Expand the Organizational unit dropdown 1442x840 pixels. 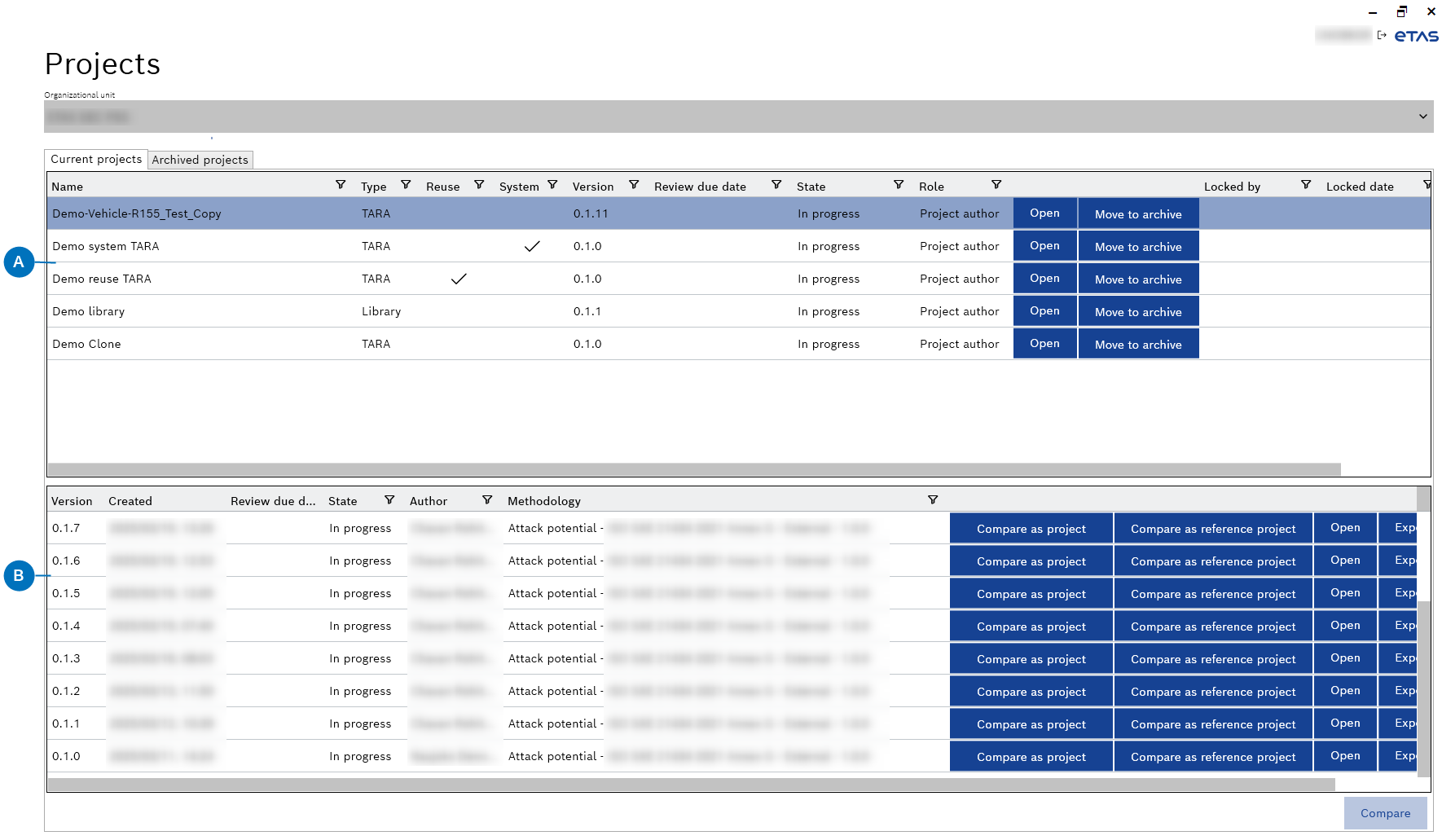point(1422,117)
